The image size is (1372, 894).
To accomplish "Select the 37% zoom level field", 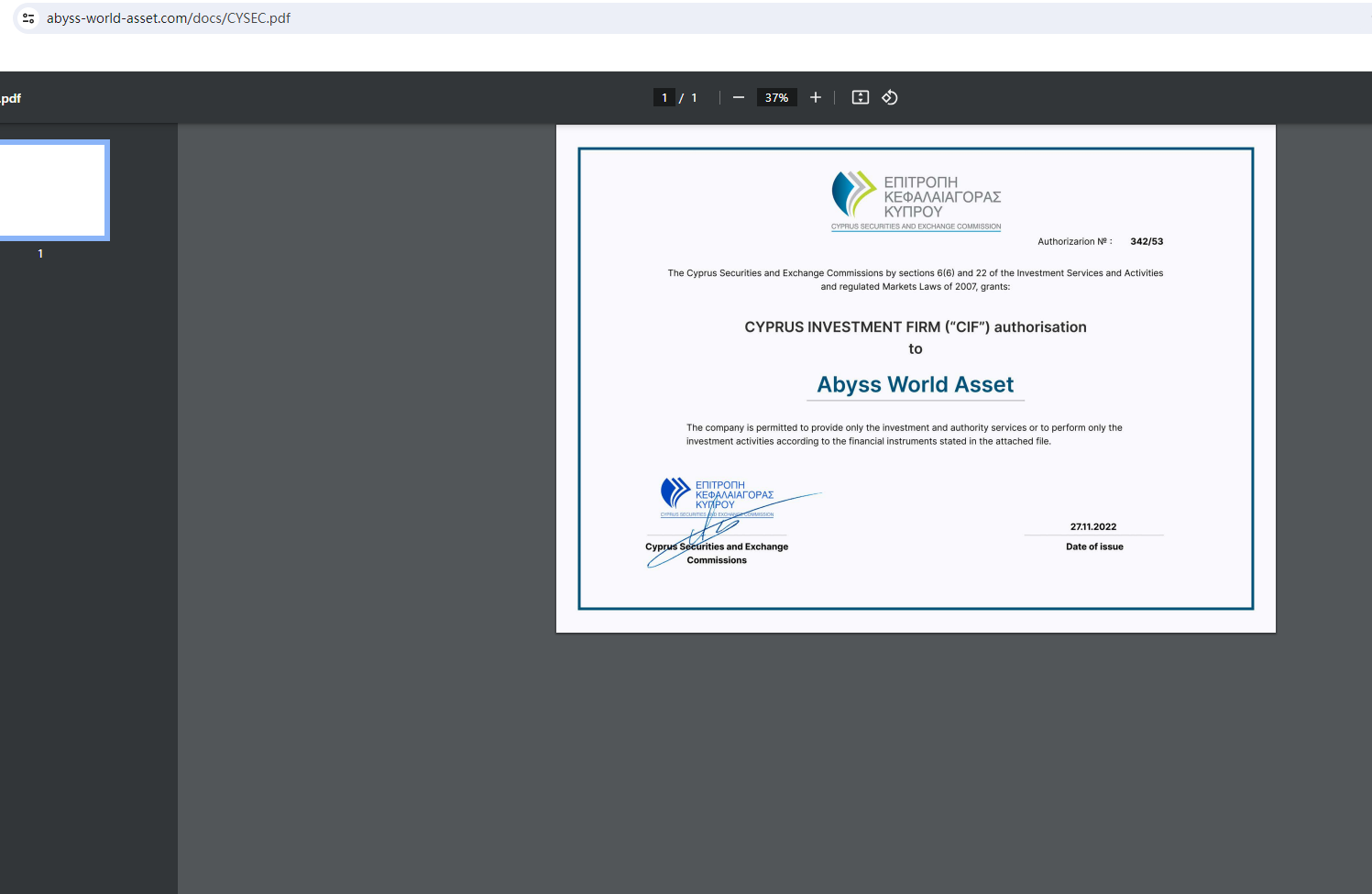I will (x=776, y=98).
